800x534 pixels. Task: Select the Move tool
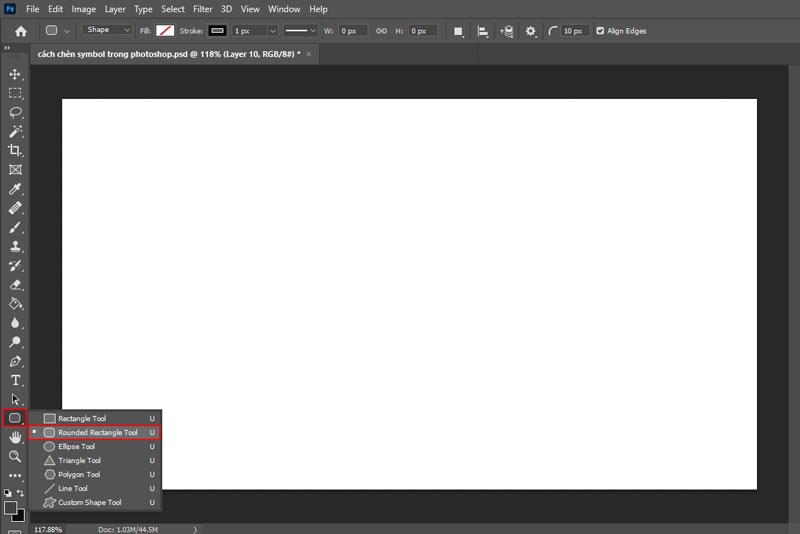(15, 74)
